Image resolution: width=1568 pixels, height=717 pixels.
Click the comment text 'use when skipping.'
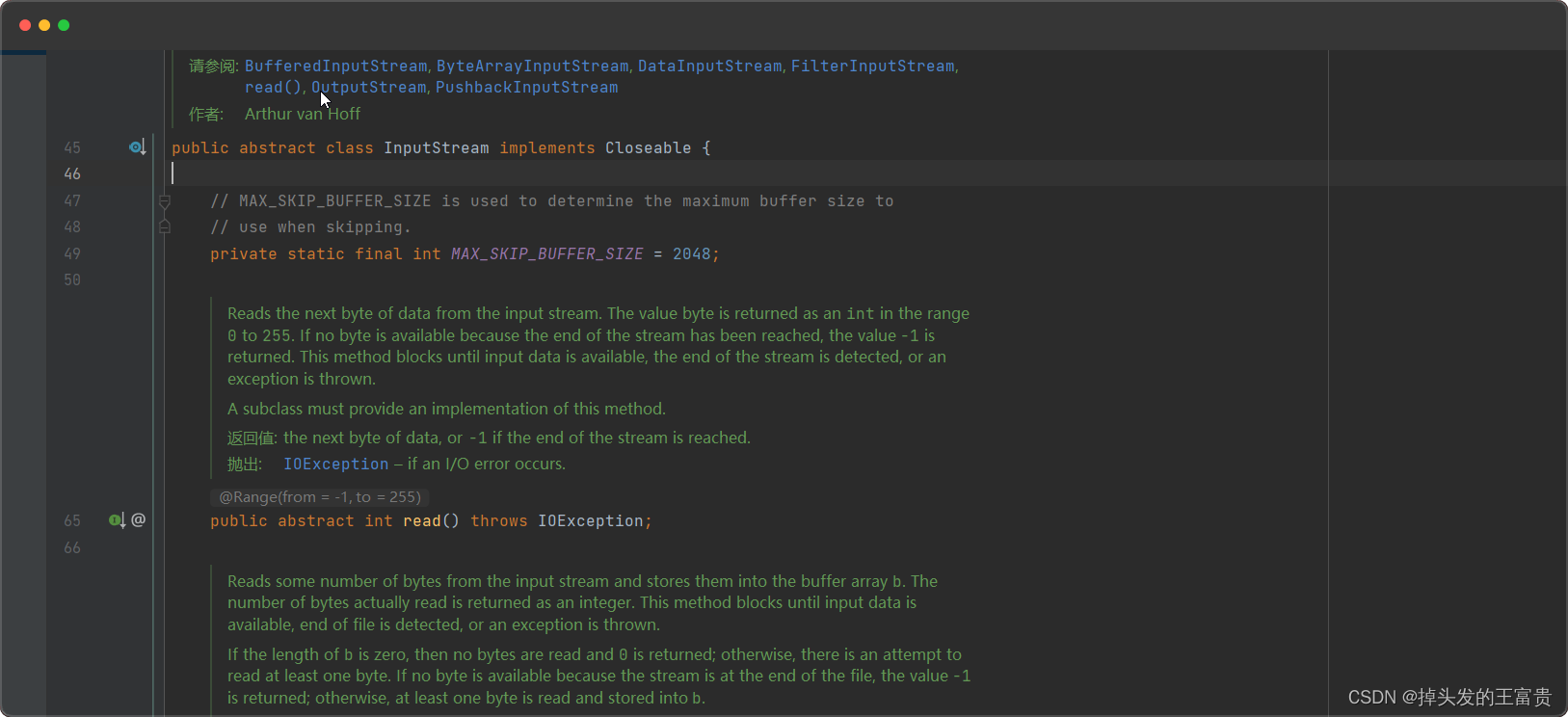(325, 226)
